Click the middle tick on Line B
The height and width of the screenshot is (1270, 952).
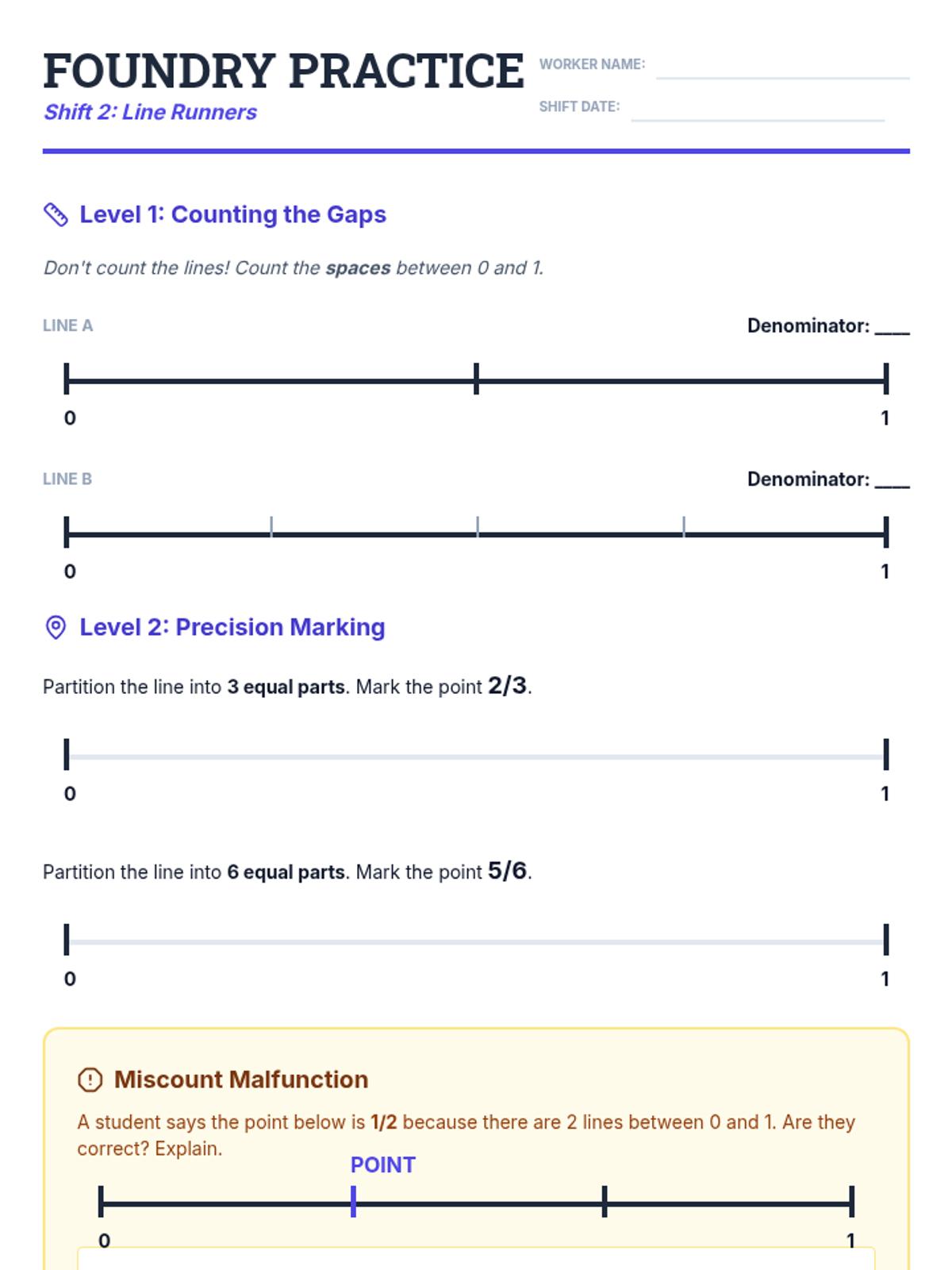click(477, 527)
